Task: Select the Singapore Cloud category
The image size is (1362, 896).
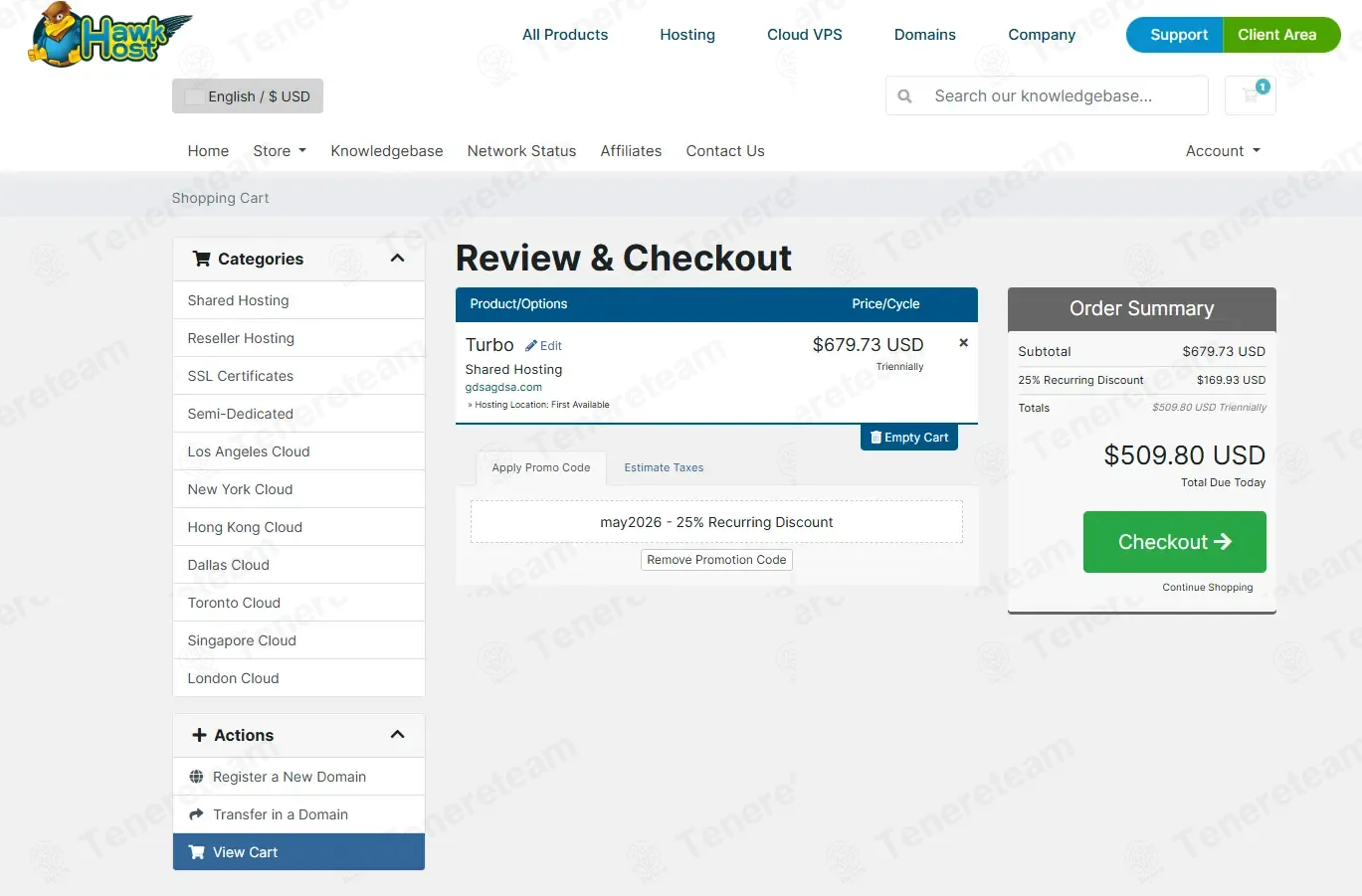Action: tap(298, 640)
